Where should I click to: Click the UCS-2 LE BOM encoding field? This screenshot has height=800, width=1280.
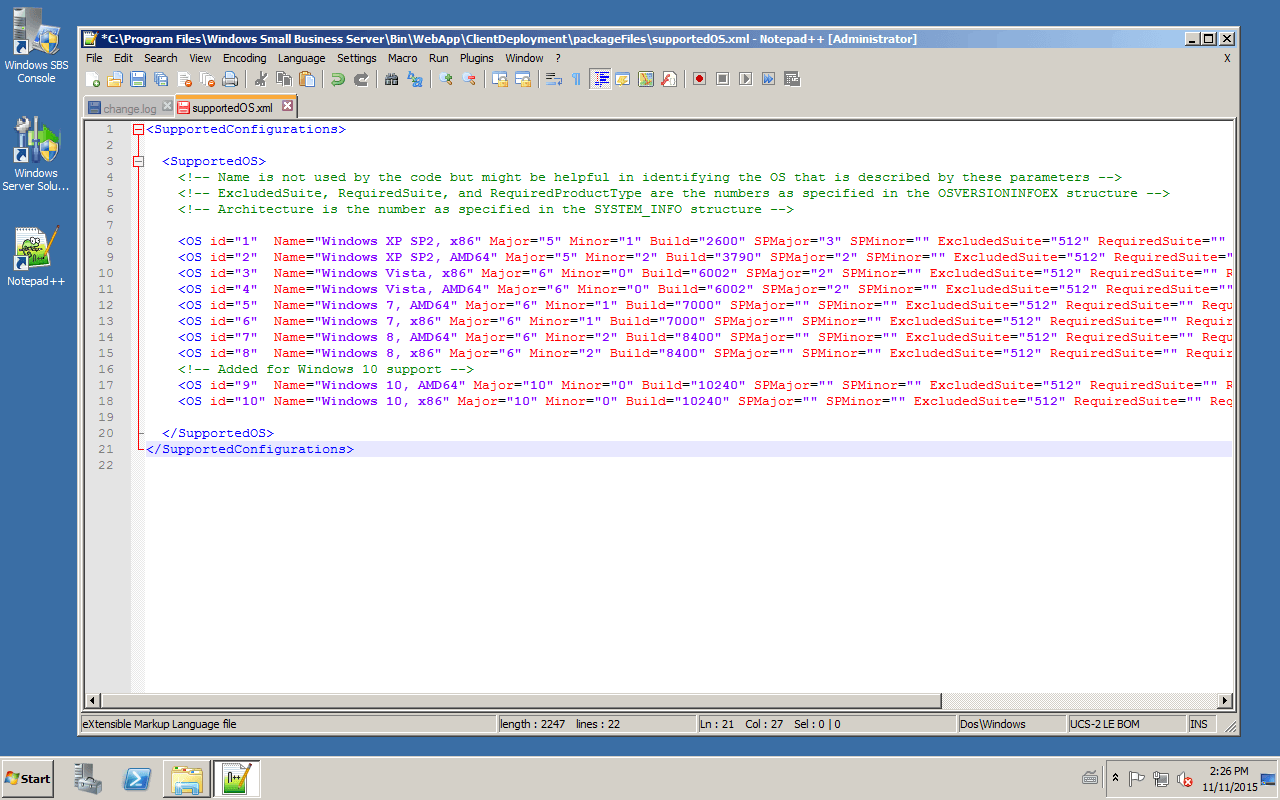(1125, 724)
